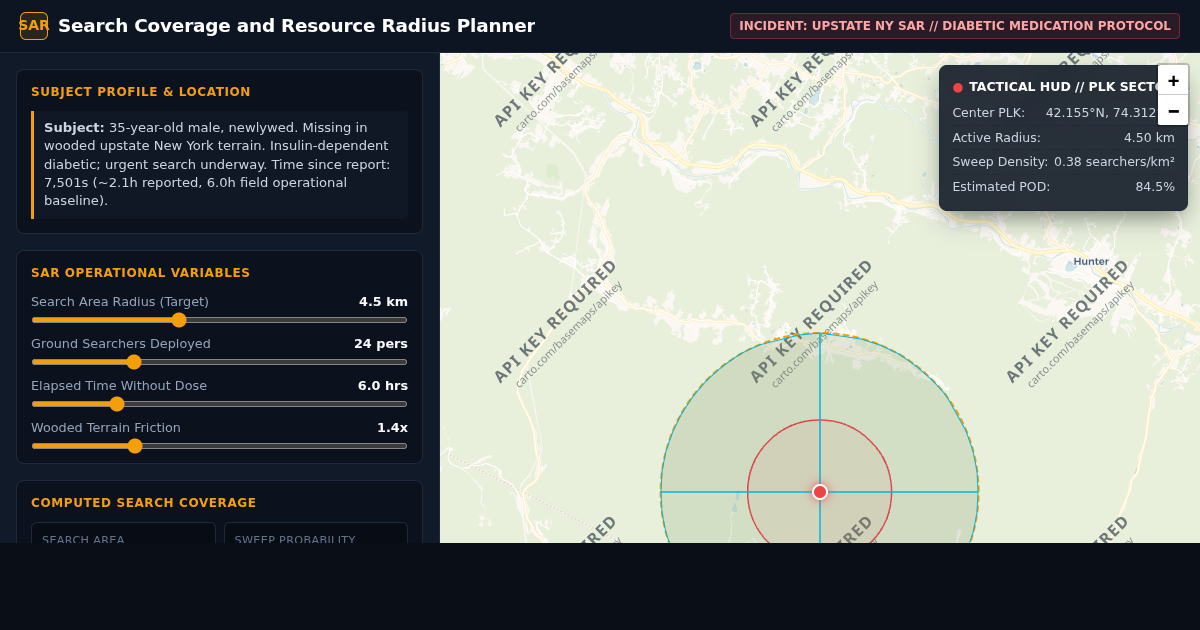Click the red PLK center marker

tap(820, 492)
